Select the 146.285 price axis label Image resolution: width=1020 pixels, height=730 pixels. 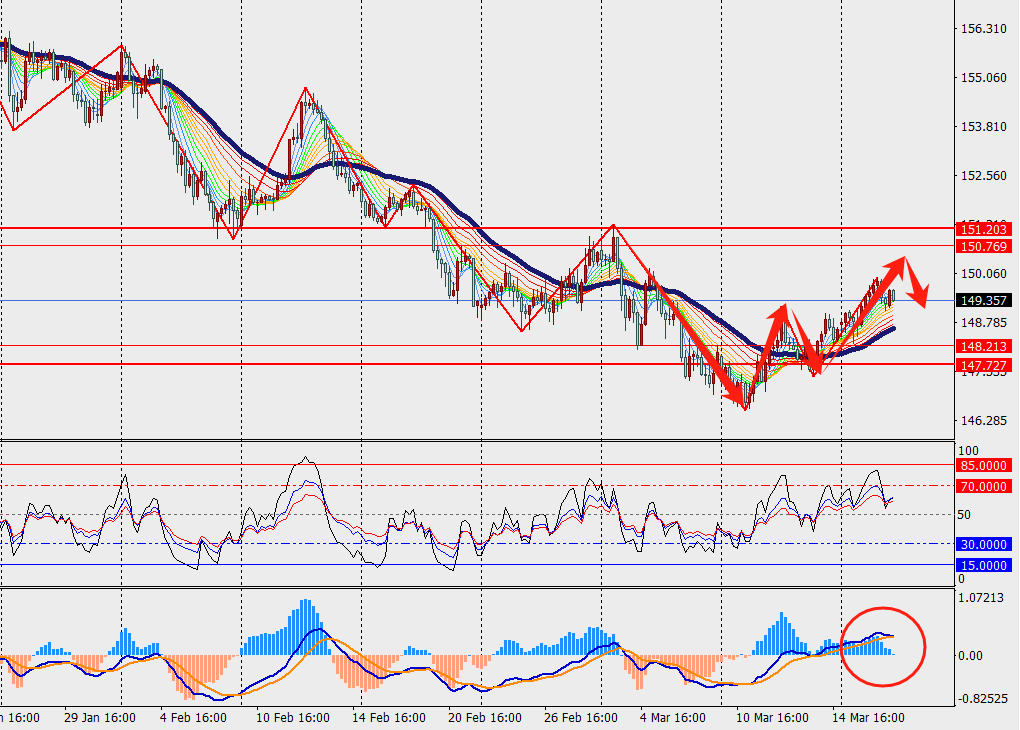click(x=981, y=420)
